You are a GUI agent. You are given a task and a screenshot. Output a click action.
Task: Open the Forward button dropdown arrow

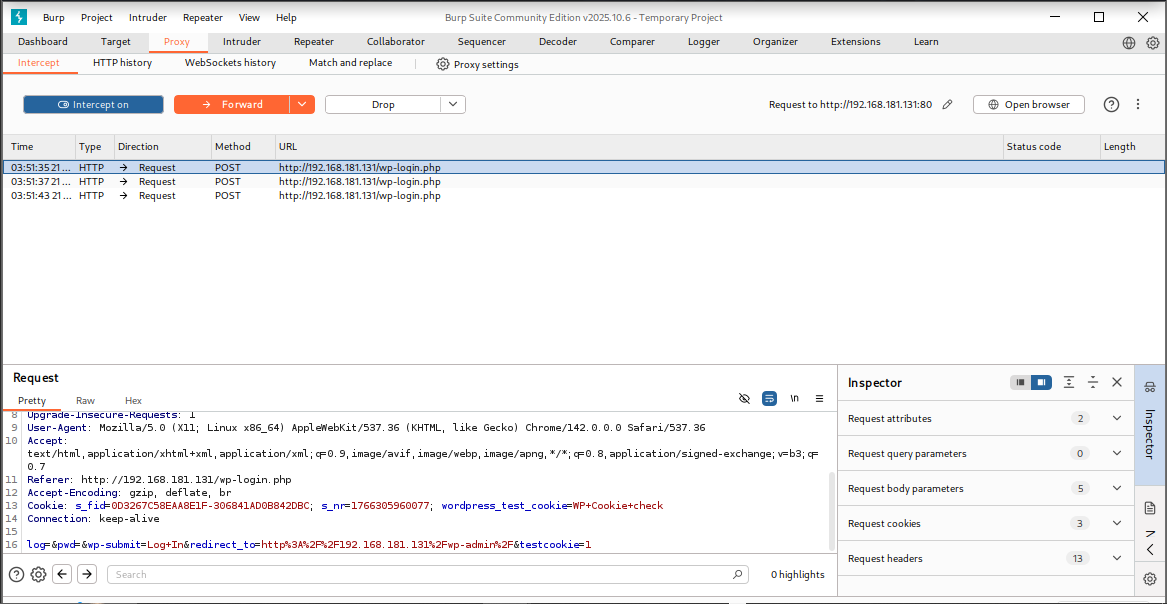pyautogui.click(x=302, y=104)
